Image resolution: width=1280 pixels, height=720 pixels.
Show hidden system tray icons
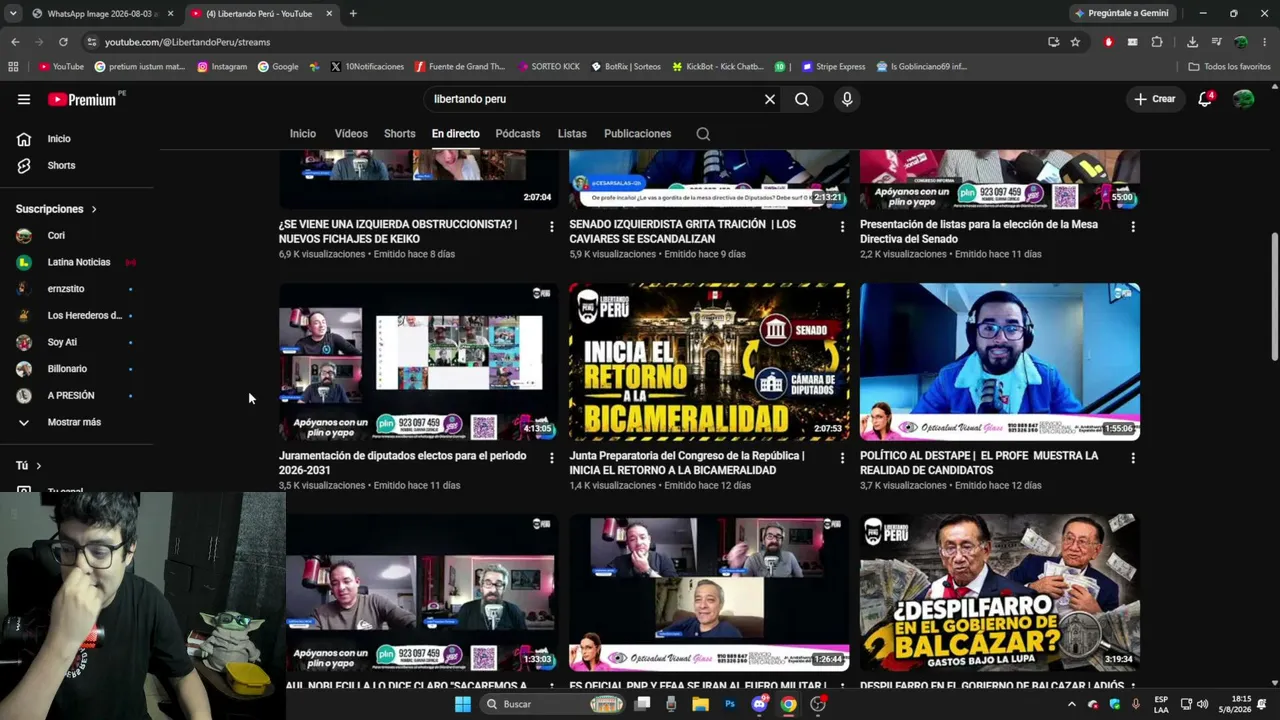1071,704
